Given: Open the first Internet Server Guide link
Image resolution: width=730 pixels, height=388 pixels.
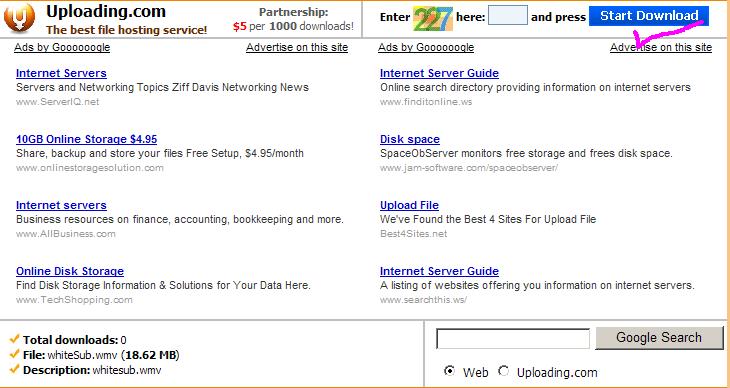Looking at the screenshot, I should point(439,73).
